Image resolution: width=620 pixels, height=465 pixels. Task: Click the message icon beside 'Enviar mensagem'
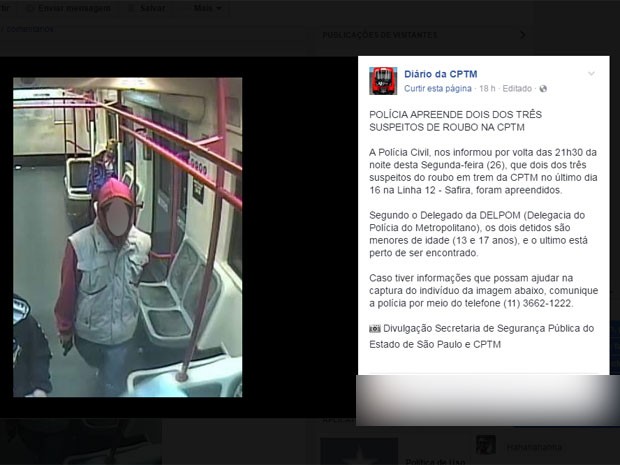pos(30,8)
